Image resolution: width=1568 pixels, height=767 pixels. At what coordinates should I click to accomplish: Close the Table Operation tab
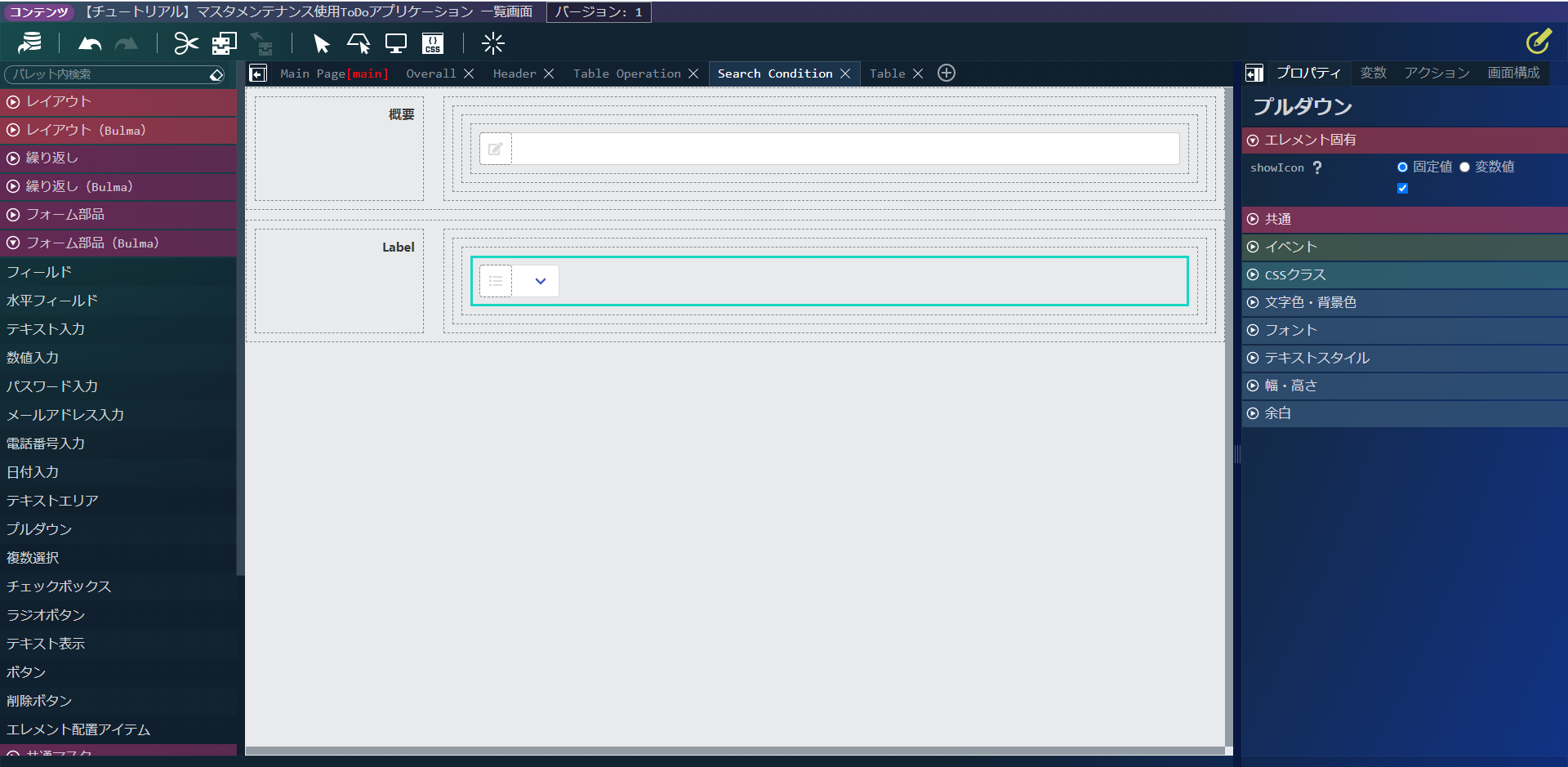click(x=693, y=74)
